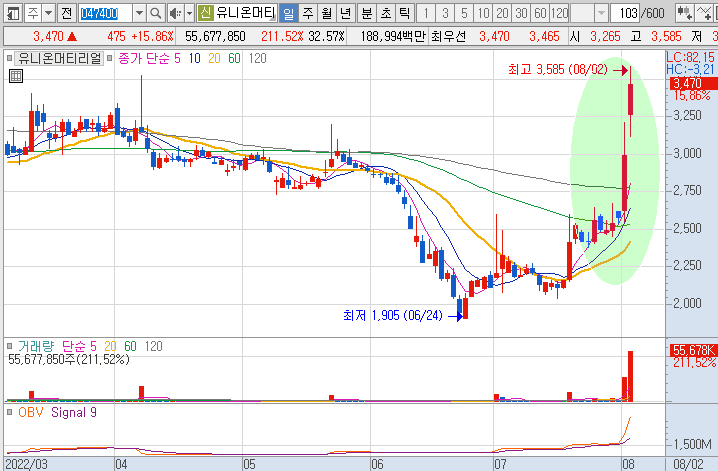Viewport: 718px width, 471px height.
Task: Click the HC:-3.21 indicator text
Action: tap(690, 69)
